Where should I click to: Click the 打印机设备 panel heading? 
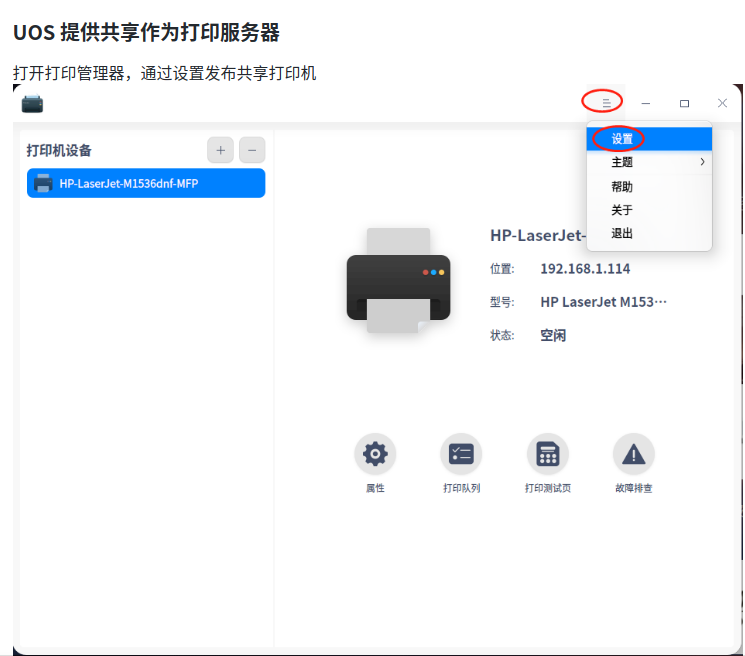click(x=59, y=151)
